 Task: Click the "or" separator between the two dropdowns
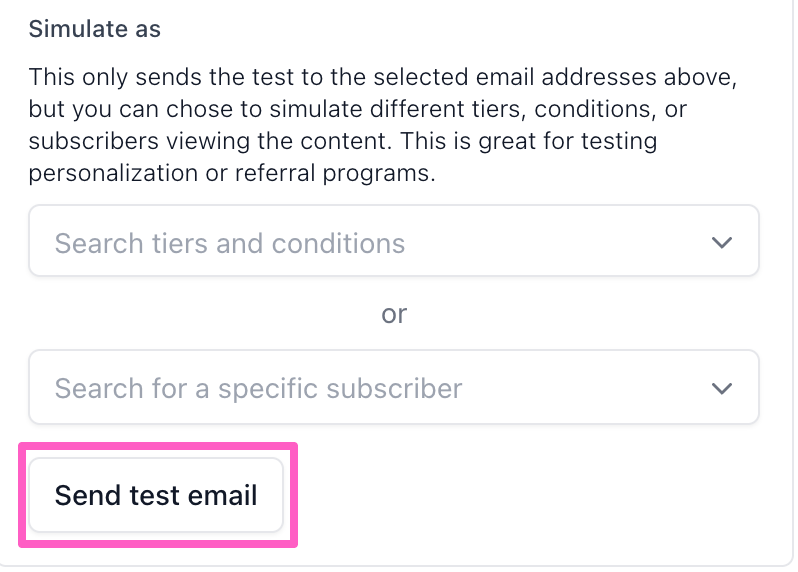(x=394, y=314)
